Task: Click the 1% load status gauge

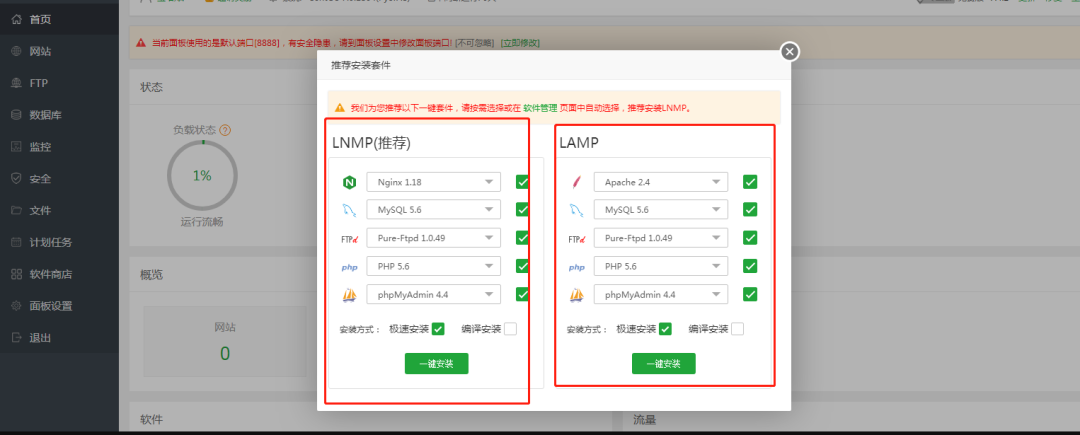Action: [202, 176]
